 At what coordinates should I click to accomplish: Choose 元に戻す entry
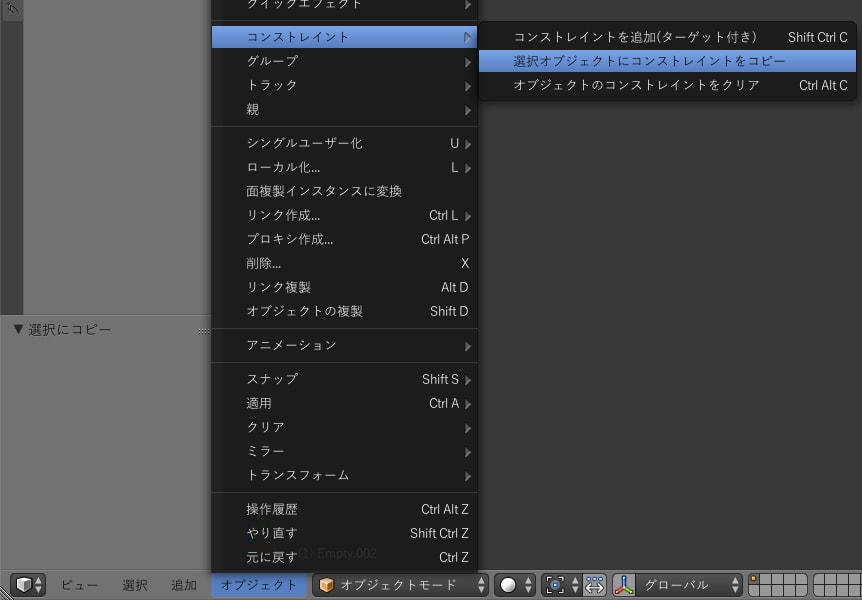coord(345,557)
